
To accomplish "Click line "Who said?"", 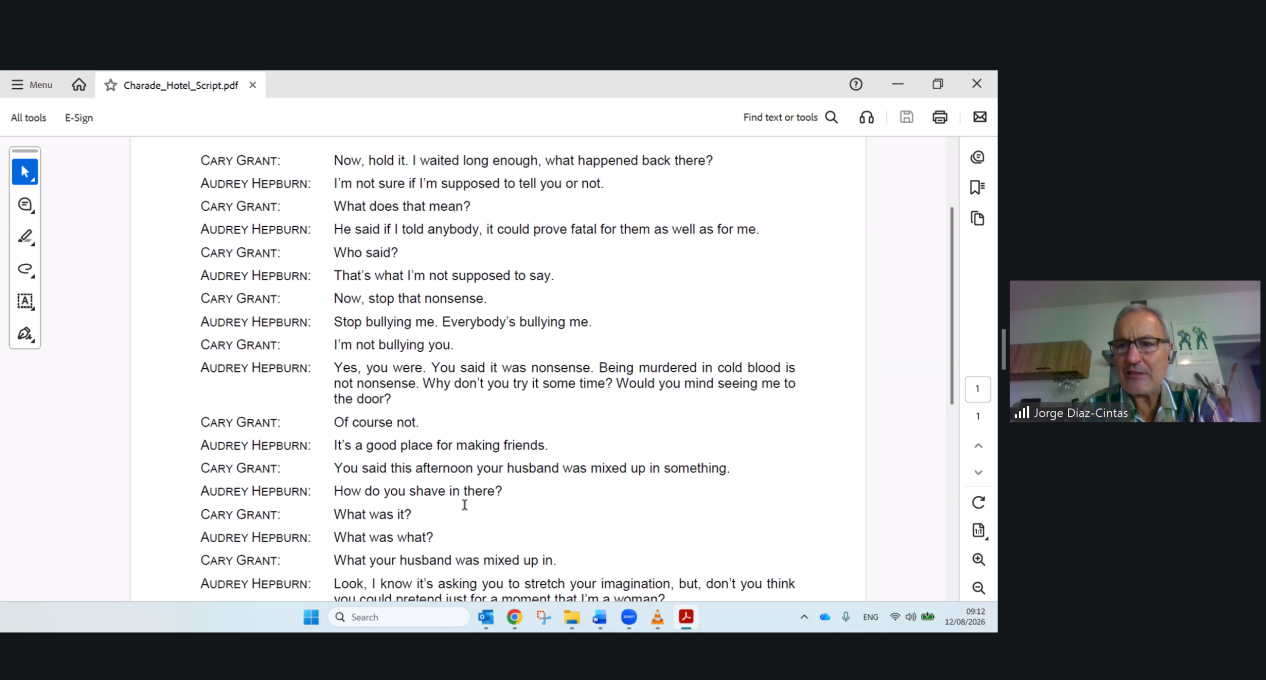I will pos(366,253).
